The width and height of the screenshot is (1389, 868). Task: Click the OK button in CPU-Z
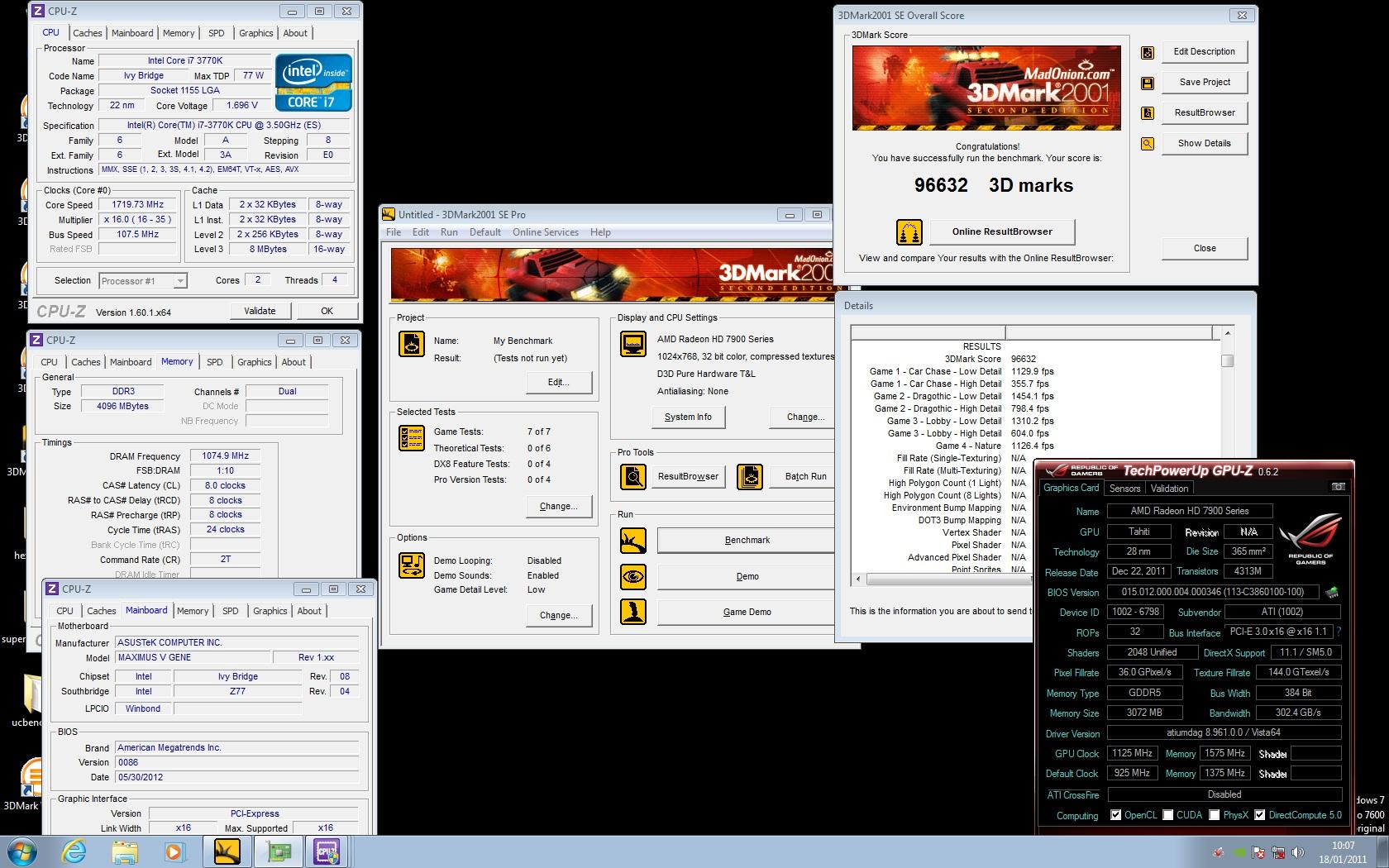tap(327, 311)
